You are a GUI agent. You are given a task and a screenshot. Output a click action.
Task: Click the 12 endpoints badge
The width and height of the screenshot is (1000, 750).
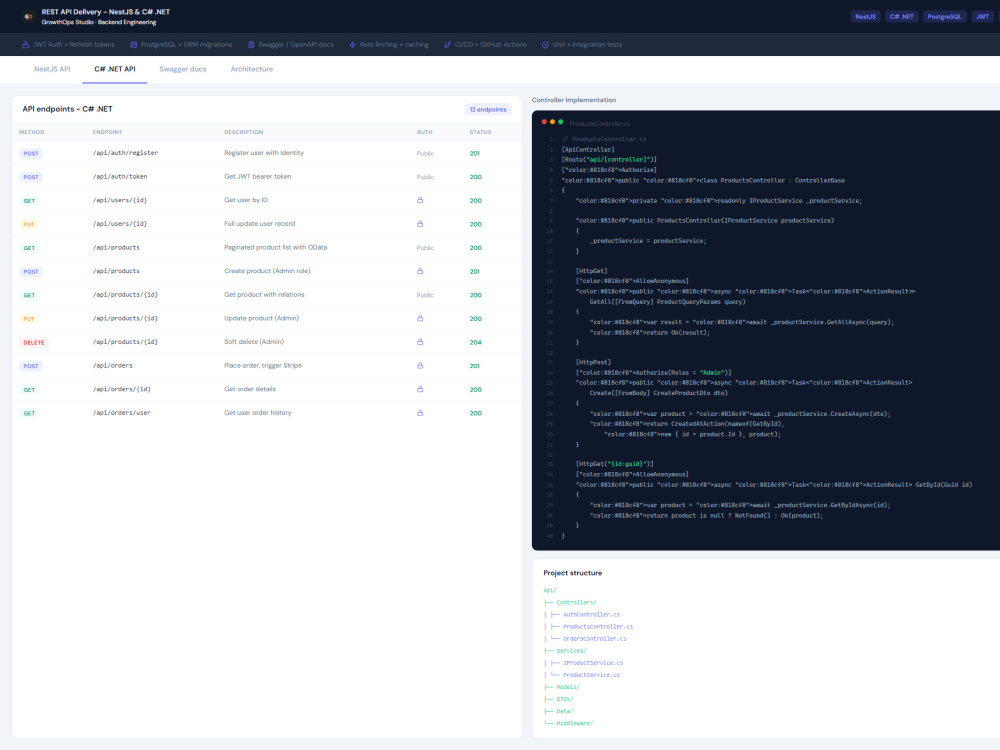coord(488,110)
